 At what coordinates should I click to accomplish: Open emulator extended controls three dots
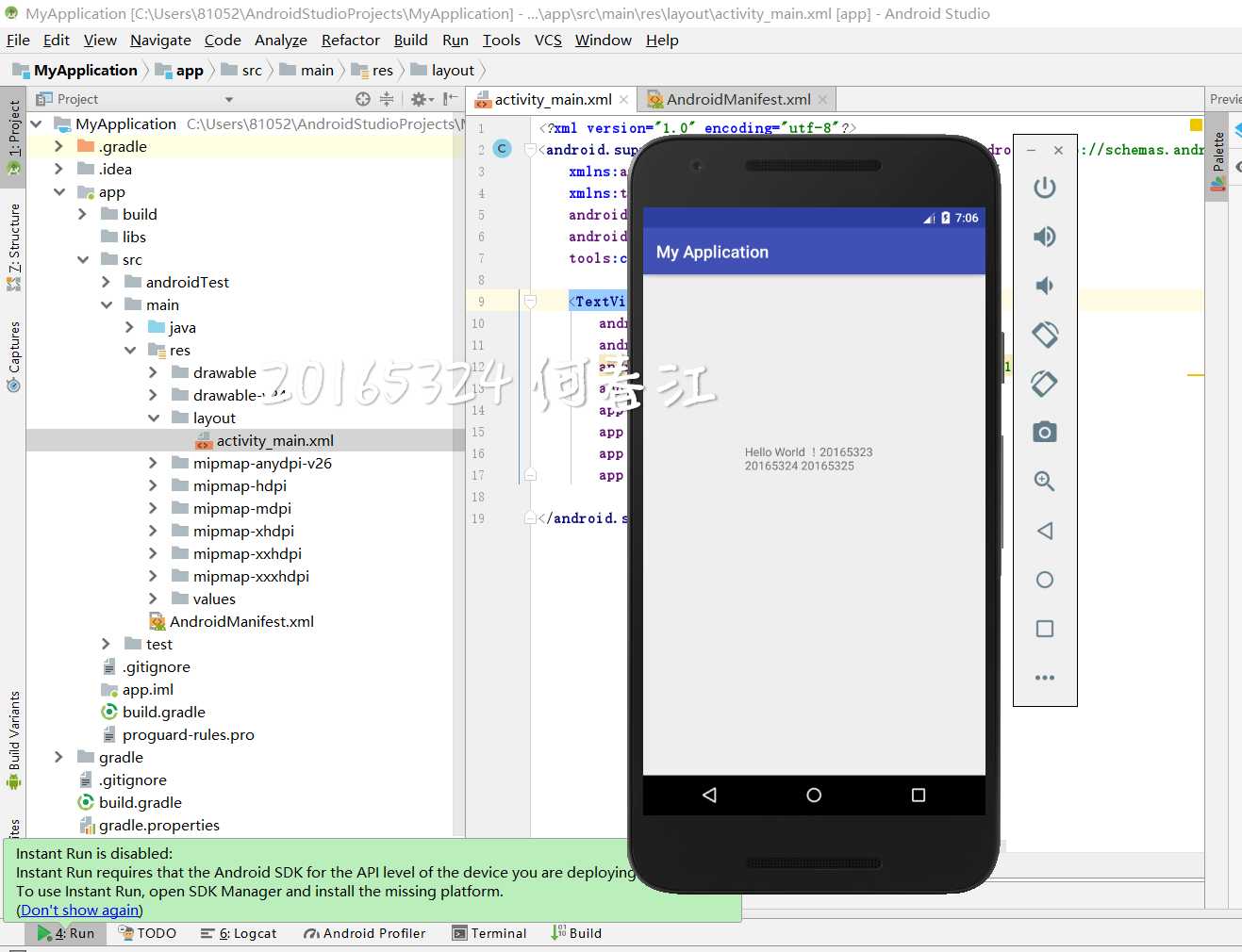(x=1044, y=678)
